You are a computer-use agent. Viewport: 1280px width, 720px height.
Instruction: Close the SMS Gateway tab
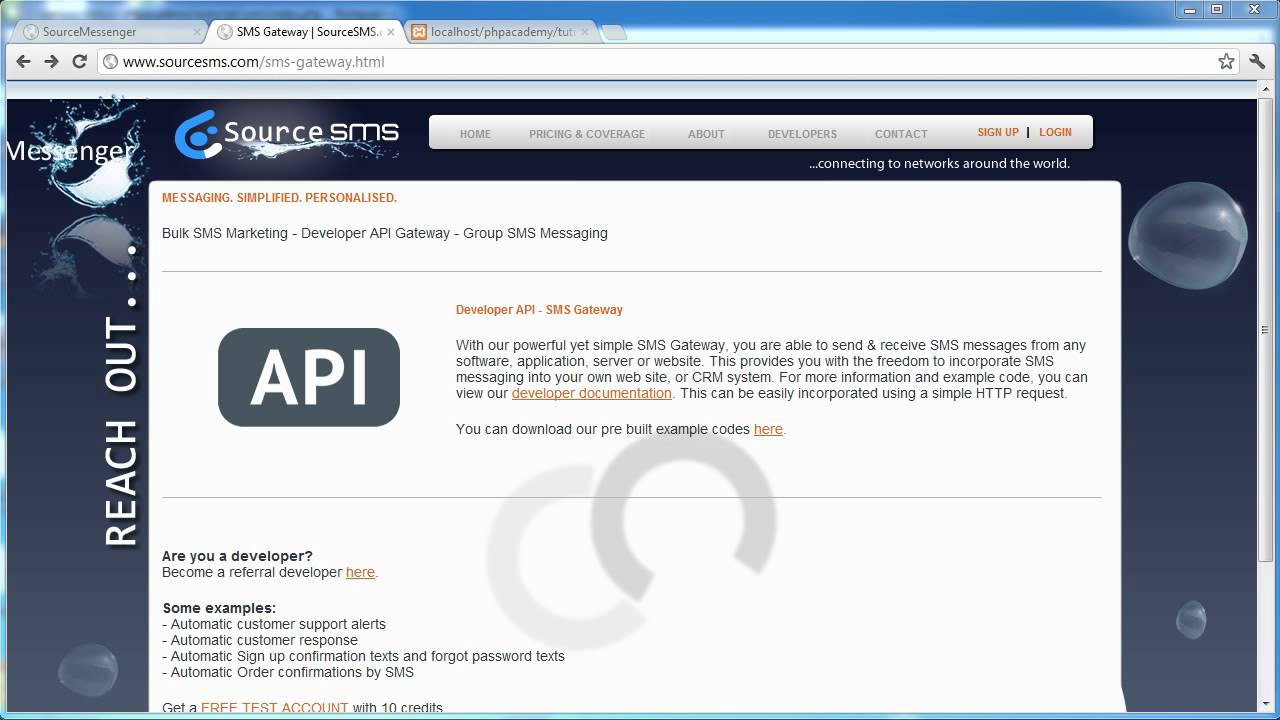(391, 32)
